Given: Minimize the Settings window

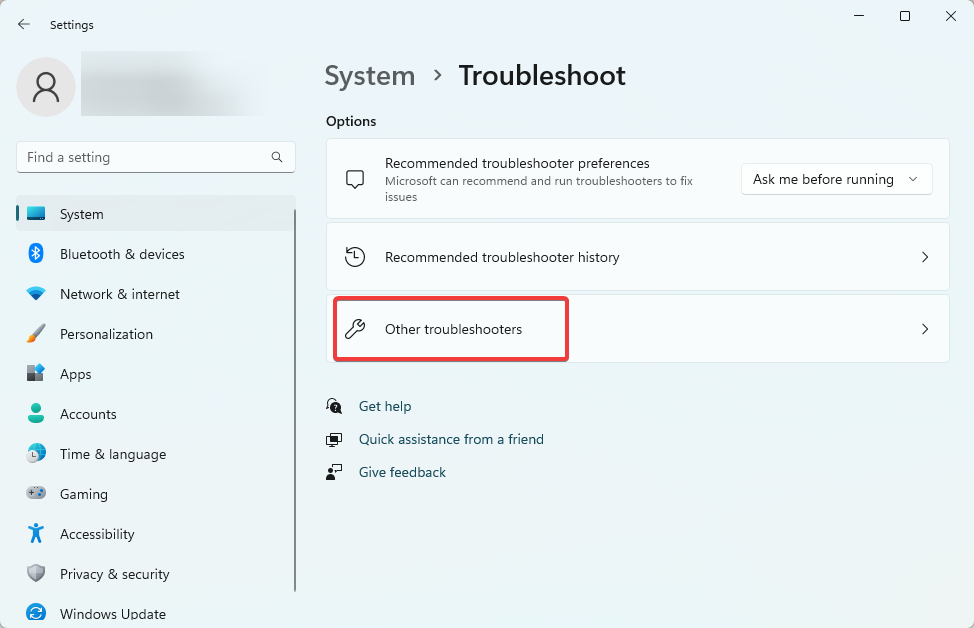Looking at the screenshot, I should (859, 16).
